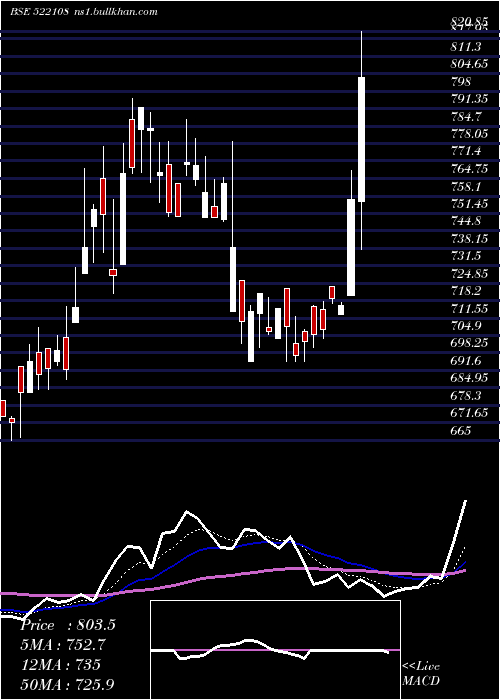Click the 744.8 price axis label
Image resolution: width=500 pixels, height=700 pixels.
coord(466,221)
